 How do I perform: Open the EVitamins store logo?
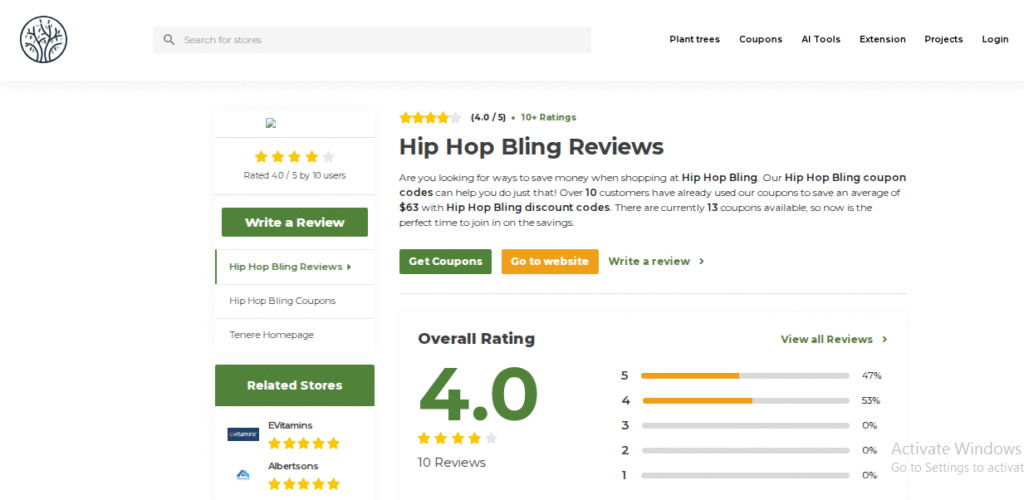click(x=243, y=434)
